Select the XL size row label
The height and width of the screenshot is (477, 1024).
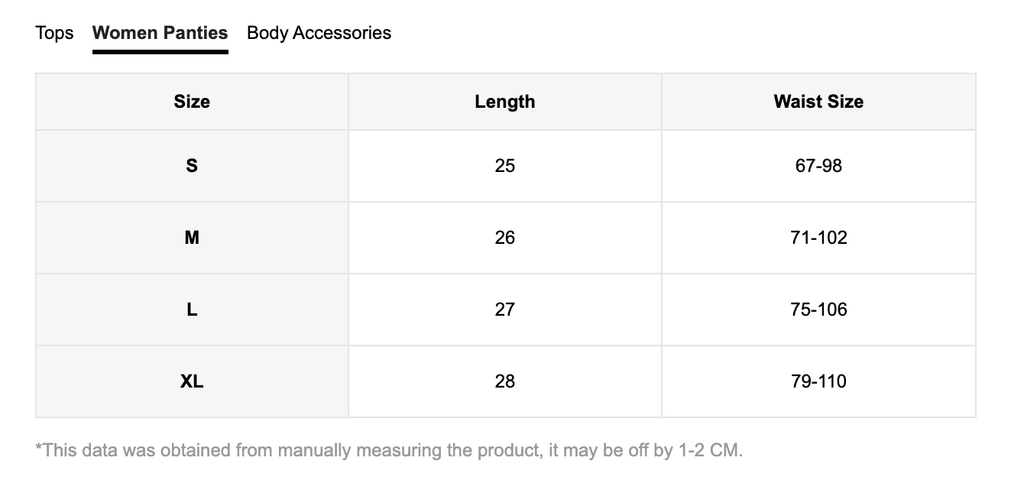point(192,382)
